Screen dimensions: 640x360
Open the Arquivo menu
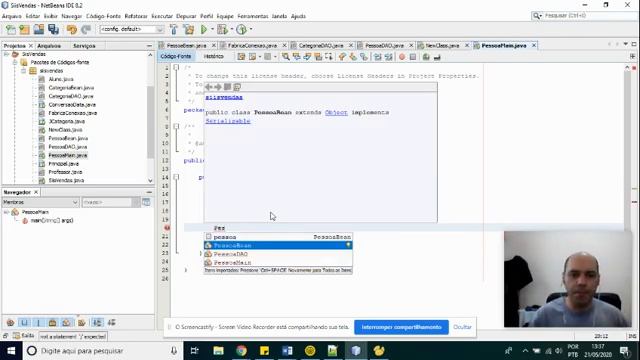tap(12, 16)
